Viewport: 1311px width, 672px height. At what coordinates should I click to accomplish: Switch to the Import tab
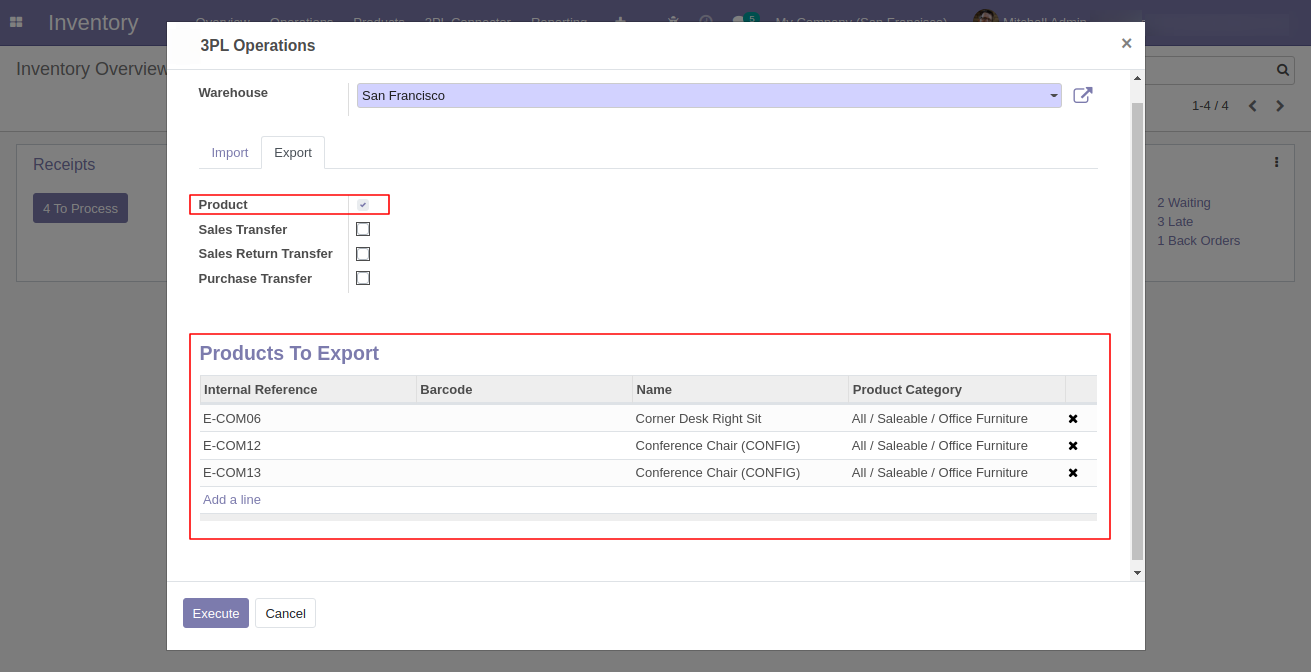click(x=229, y=153)
